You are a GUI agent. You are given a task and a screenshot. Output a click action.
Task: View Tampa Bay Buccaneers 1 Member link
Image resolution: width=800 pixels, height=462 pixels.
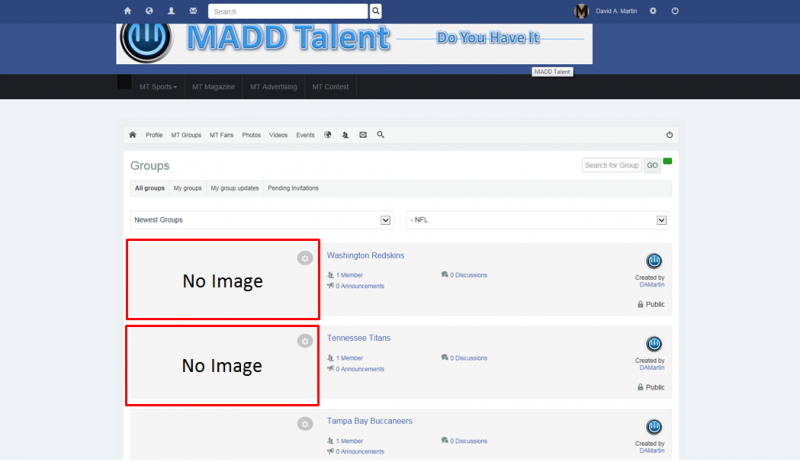[349, 441]
